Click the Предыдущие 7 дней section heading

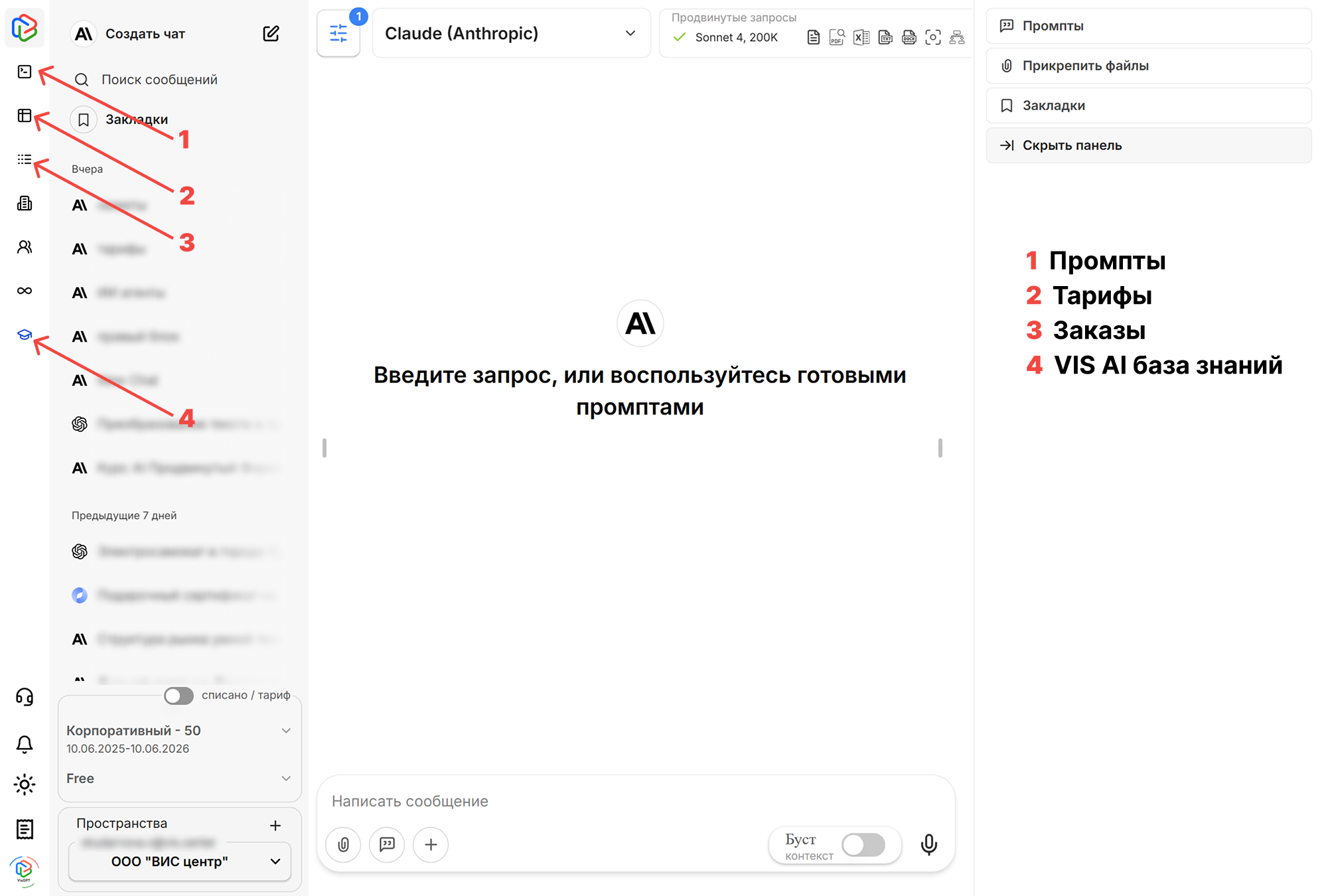click(124, 516)
